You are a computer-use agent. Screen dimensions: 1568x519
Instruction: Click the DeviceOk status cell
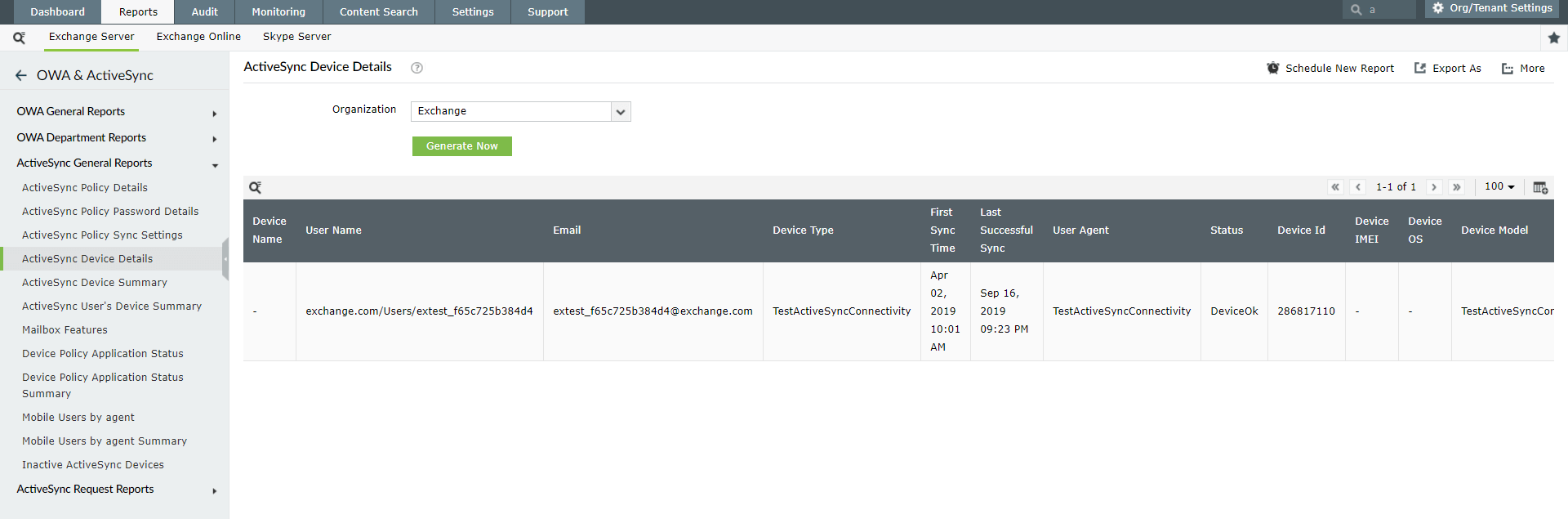click(1234, 311)
